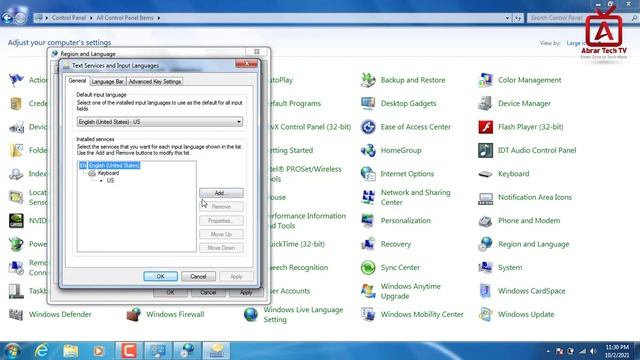Expand All Control Panel Items breadcrumb arrow
The image size is (640, 360).
click(159, 18)
